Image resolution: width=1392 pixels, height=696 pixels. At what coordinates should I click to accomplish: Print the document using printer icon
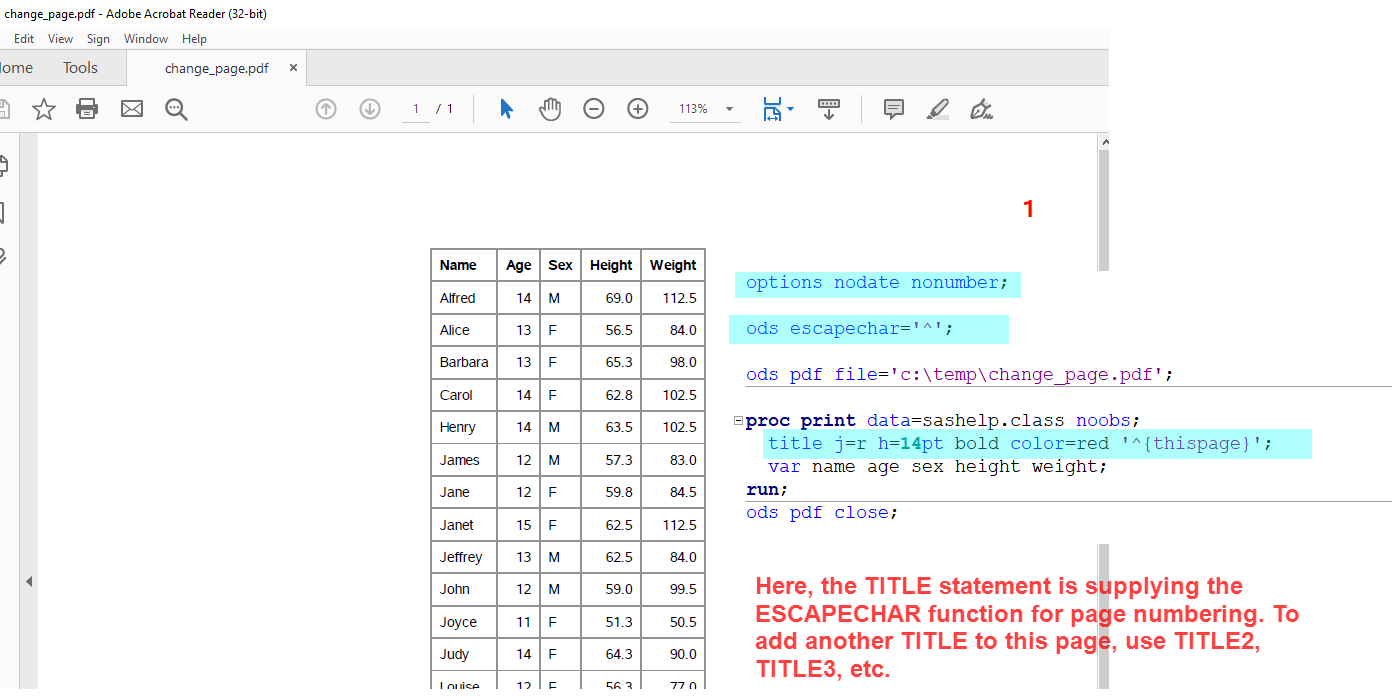click(x=87, y=109)
